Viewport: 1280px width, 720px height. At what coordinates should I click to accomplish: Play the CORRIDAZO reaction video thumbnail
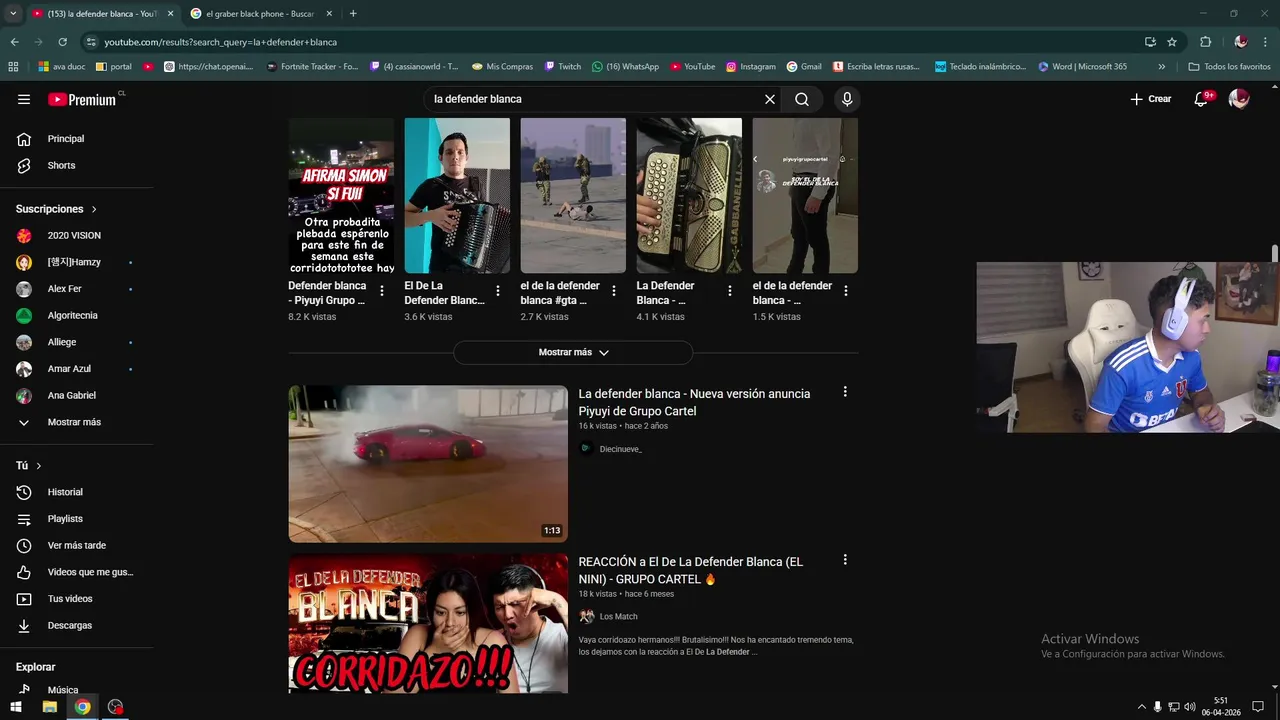tap(428, 623)
